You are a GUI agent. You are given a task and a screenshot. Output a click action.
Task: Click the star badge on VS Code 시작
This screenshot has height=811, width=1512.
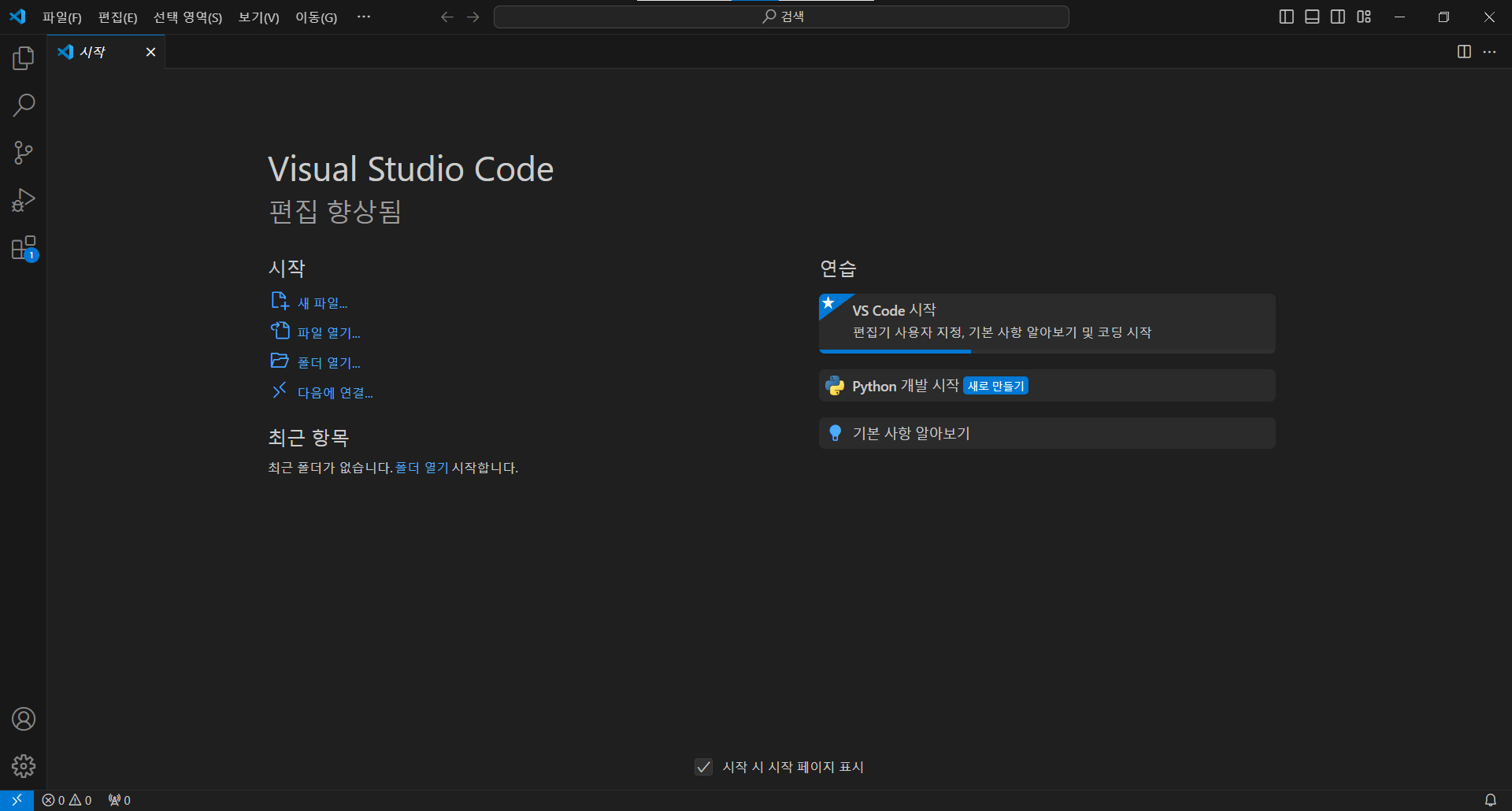[x=828, y=303]
